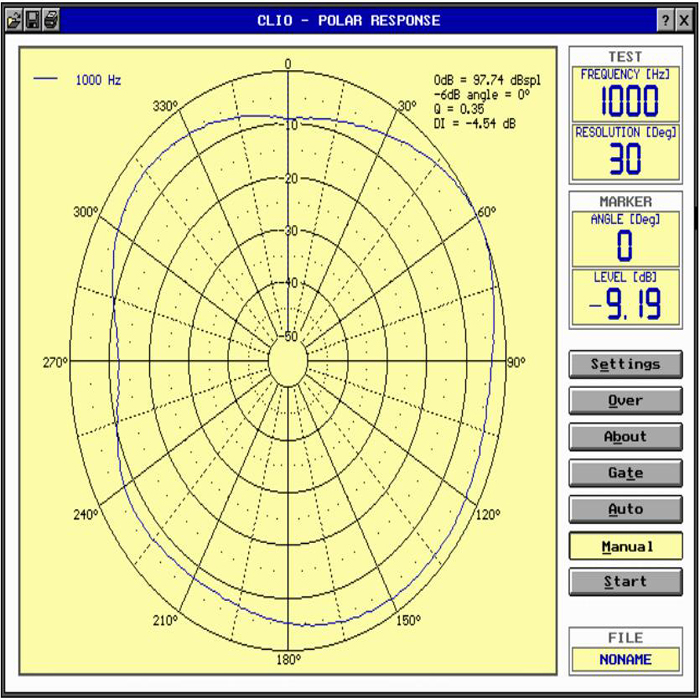
Task: Click the print icon in title bar
Action: point(51,20)
